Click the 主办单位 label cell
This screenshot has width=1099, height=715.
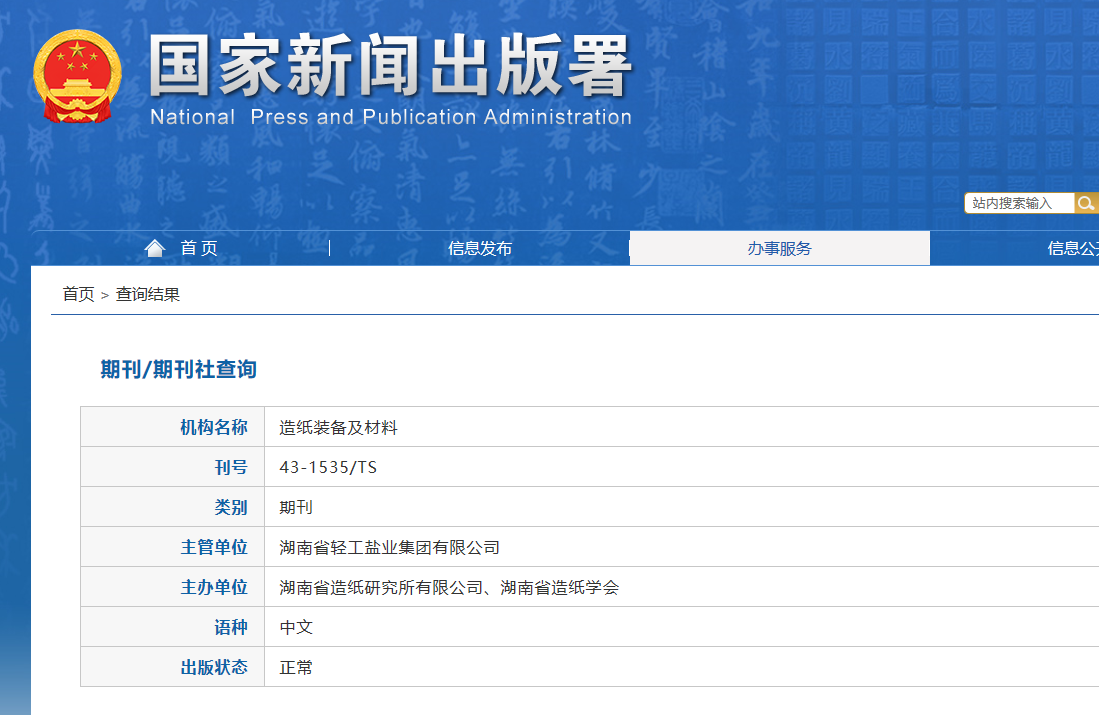click(x=172, y=587)
